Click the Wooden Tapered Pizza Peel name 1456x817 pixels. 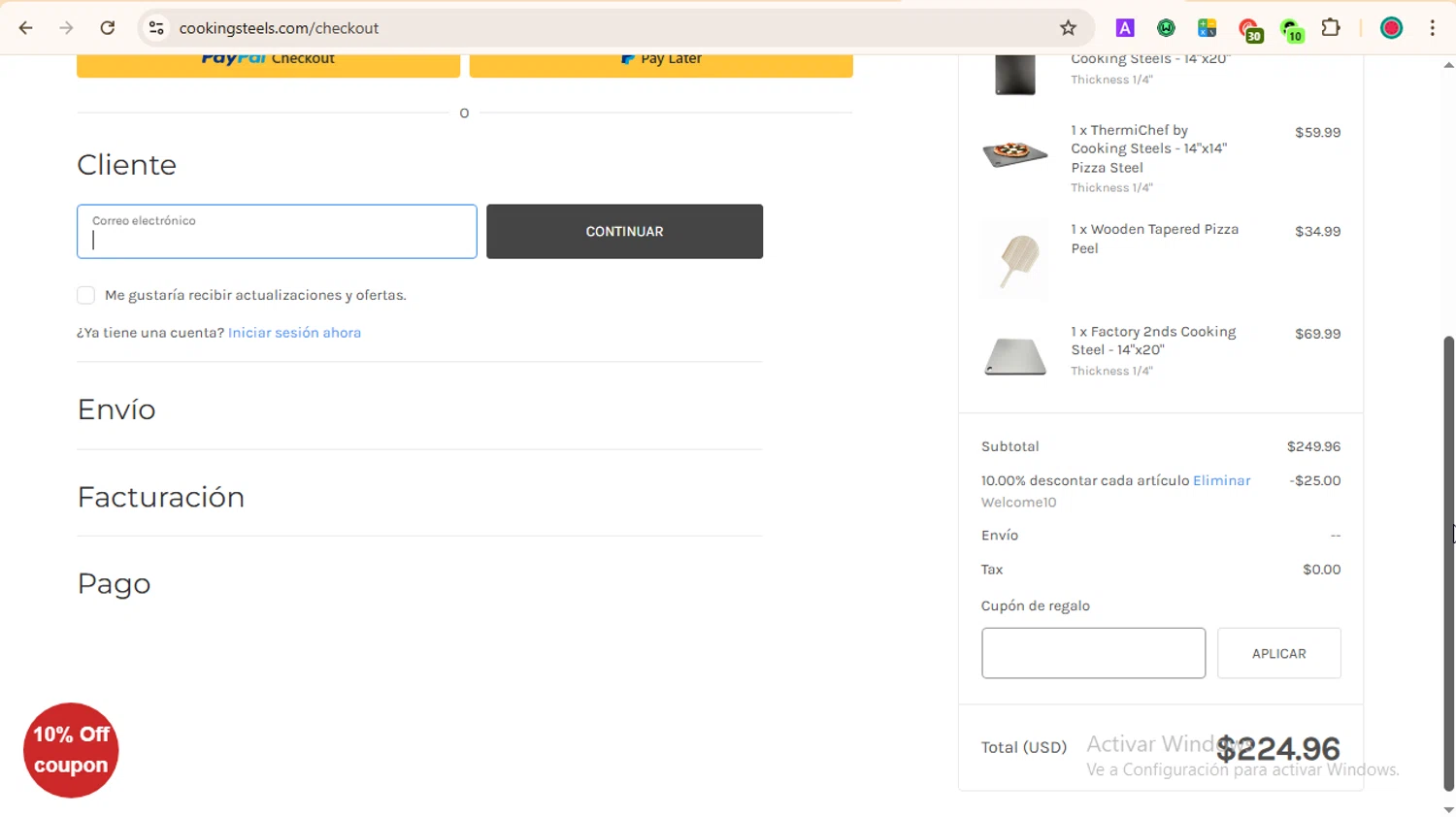(1154, 239)
